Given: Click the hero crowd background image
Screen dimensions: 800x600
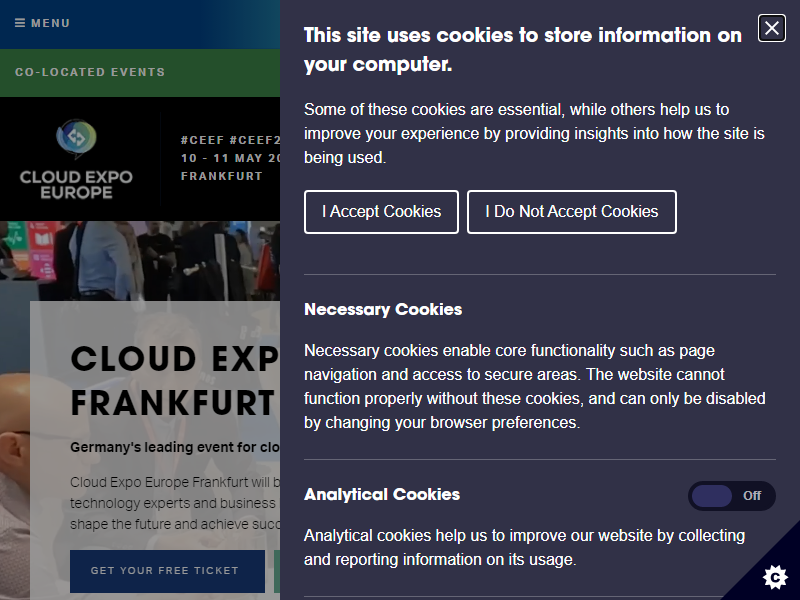Looking at the screenshot, I should click(140, 260).
